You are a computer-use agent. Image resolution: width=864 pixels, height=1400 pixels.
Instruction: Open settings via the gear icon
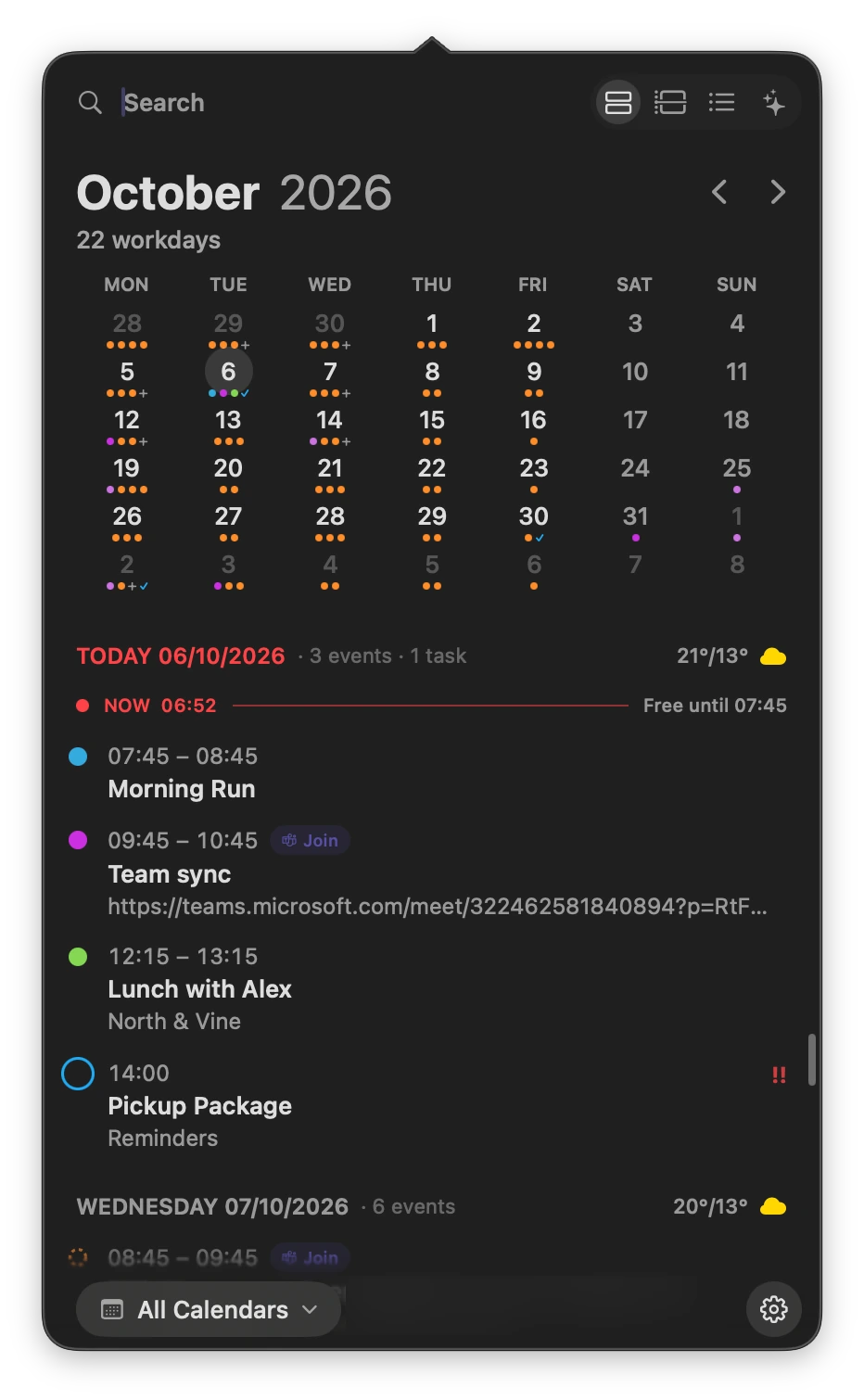point(774,1308)
